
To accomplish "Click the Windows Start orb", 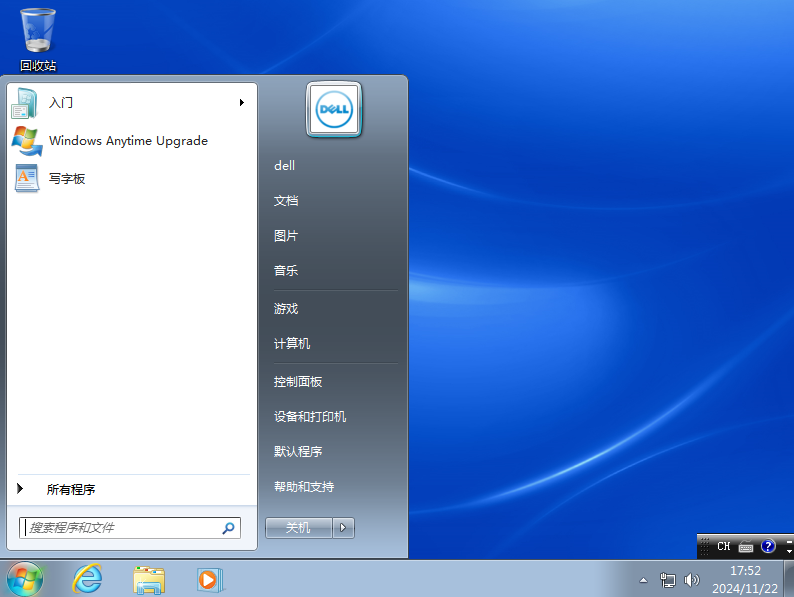I will (25, 579).
